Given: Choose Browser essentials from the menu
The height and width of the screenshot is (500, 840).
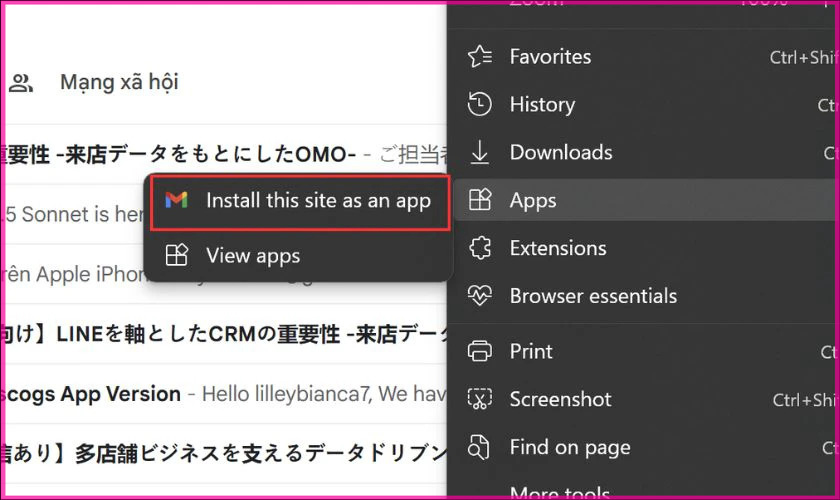Looking at the screenshot, I should pyautogui.click(x=646, y=296).
